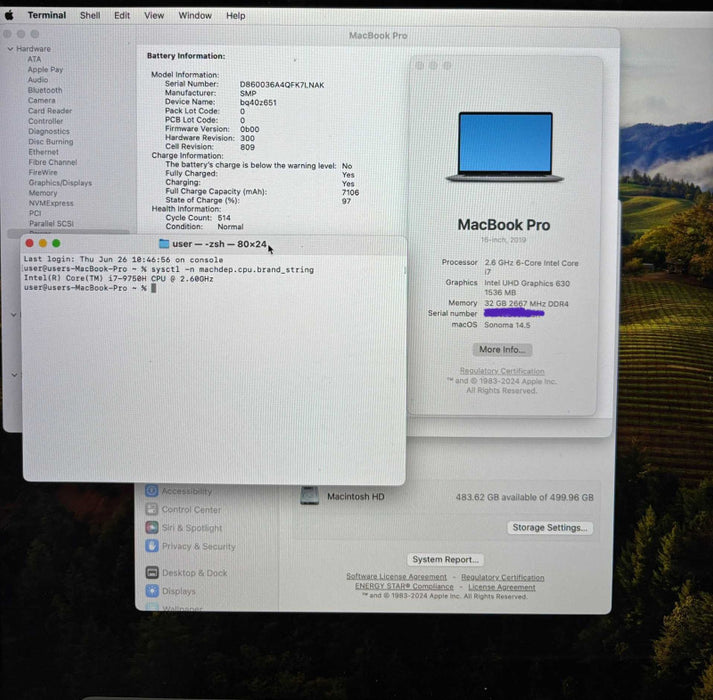
Task: Select Ethernet in the hardware list
Action: point(43,152)
